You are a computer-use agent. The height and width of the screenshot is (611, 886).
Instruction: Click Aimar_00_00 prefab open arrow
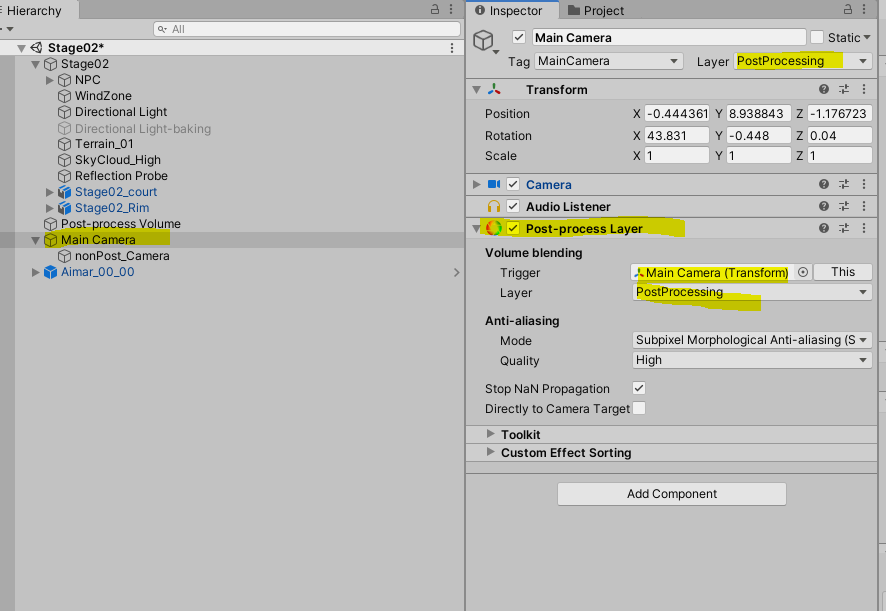[457, 272]
